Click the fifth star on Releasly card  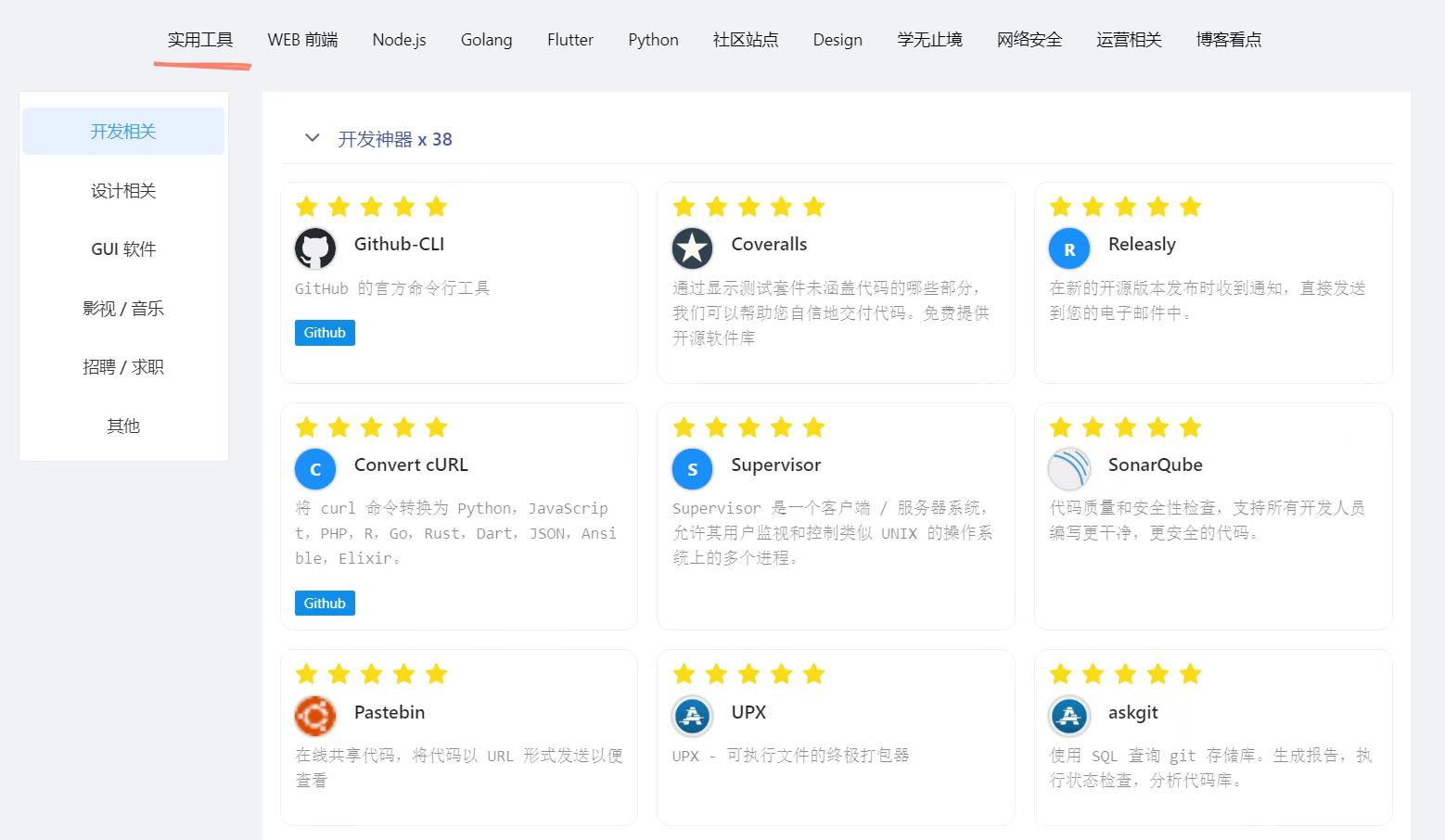(x=1190, y=206)
